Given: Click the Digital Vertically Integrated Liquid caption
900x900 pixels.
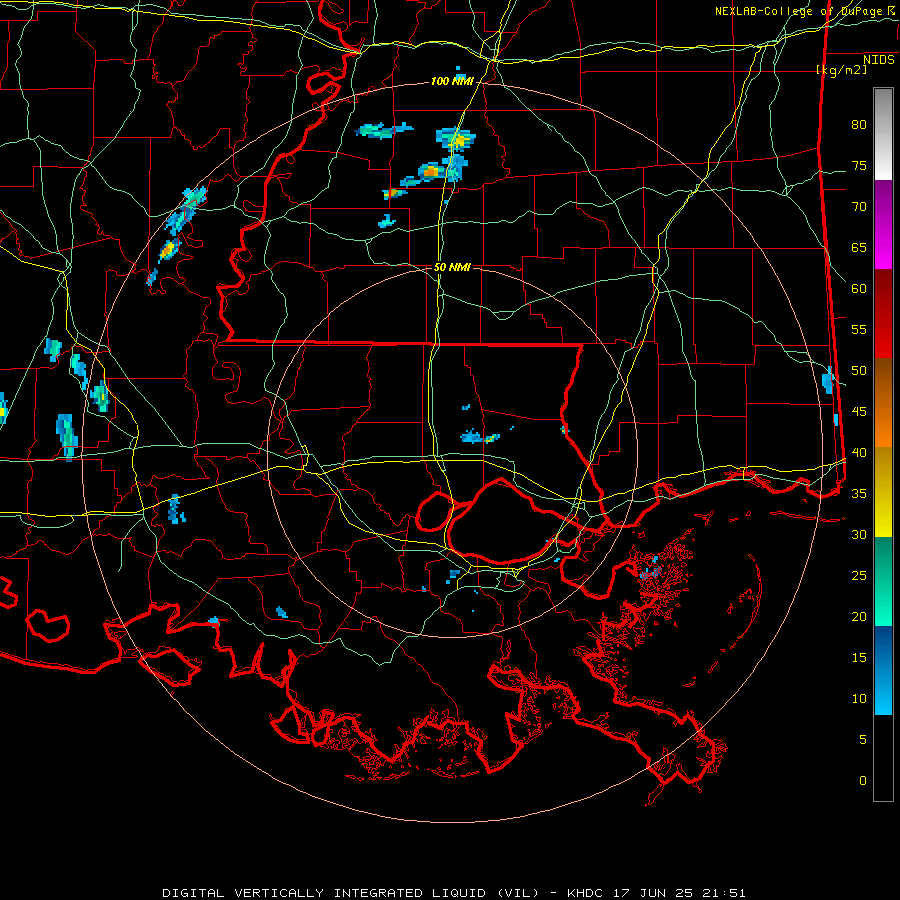Looking at the screenshot, I should tap(454, 893).
